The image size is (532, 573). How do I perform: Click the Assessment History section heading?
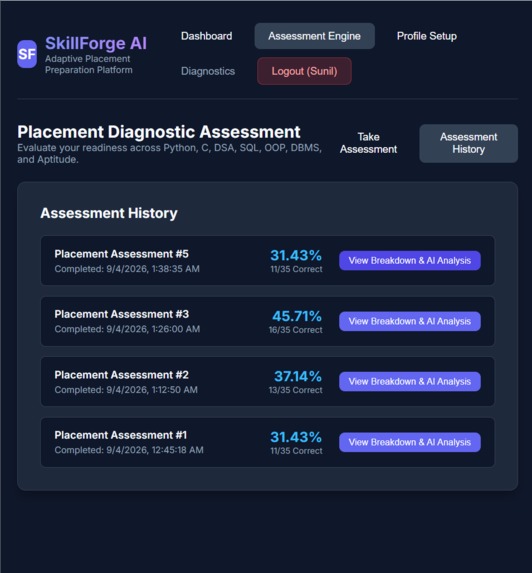point(109,213)
